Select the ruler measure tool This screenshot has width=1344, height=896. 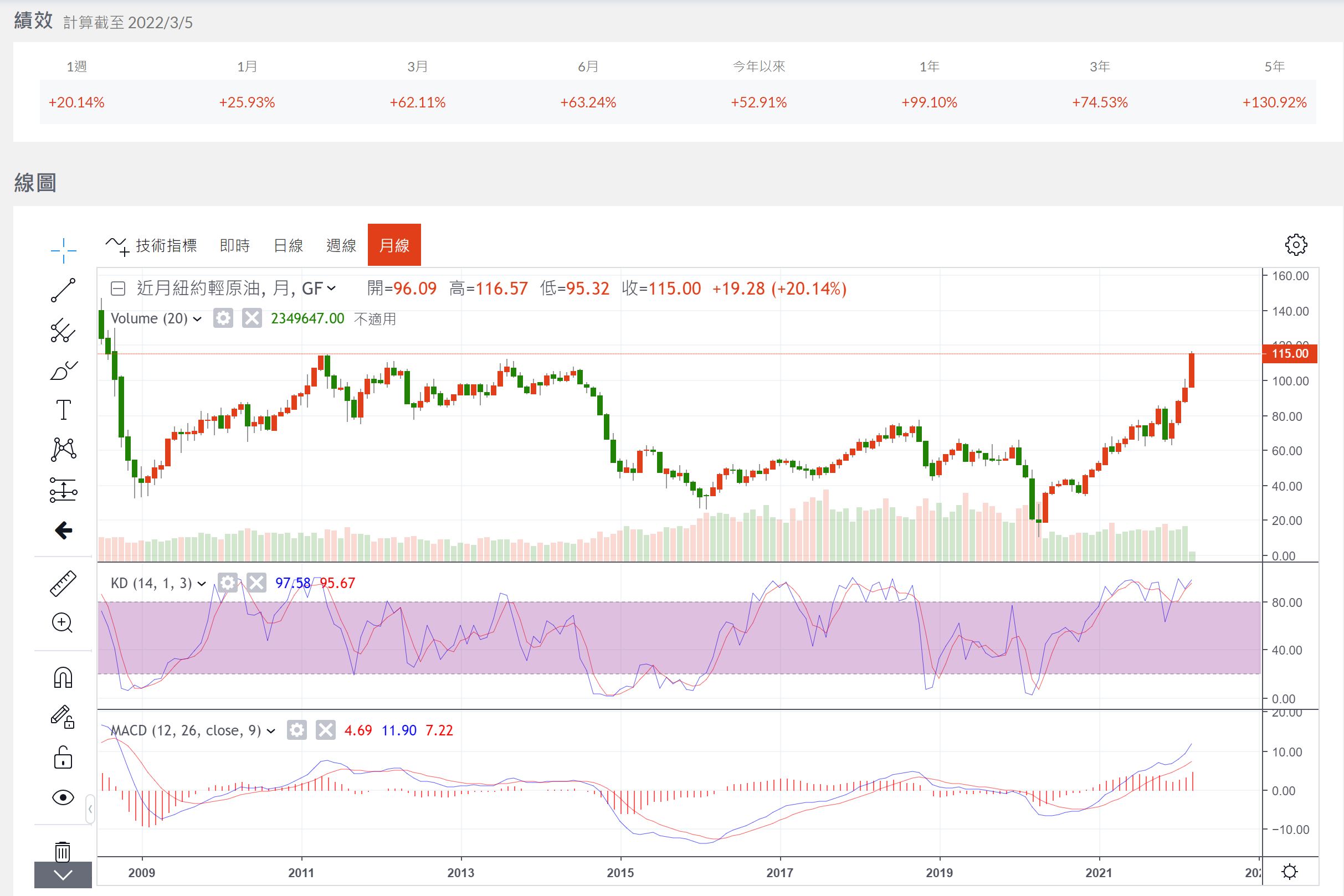[x=63, y=584]
